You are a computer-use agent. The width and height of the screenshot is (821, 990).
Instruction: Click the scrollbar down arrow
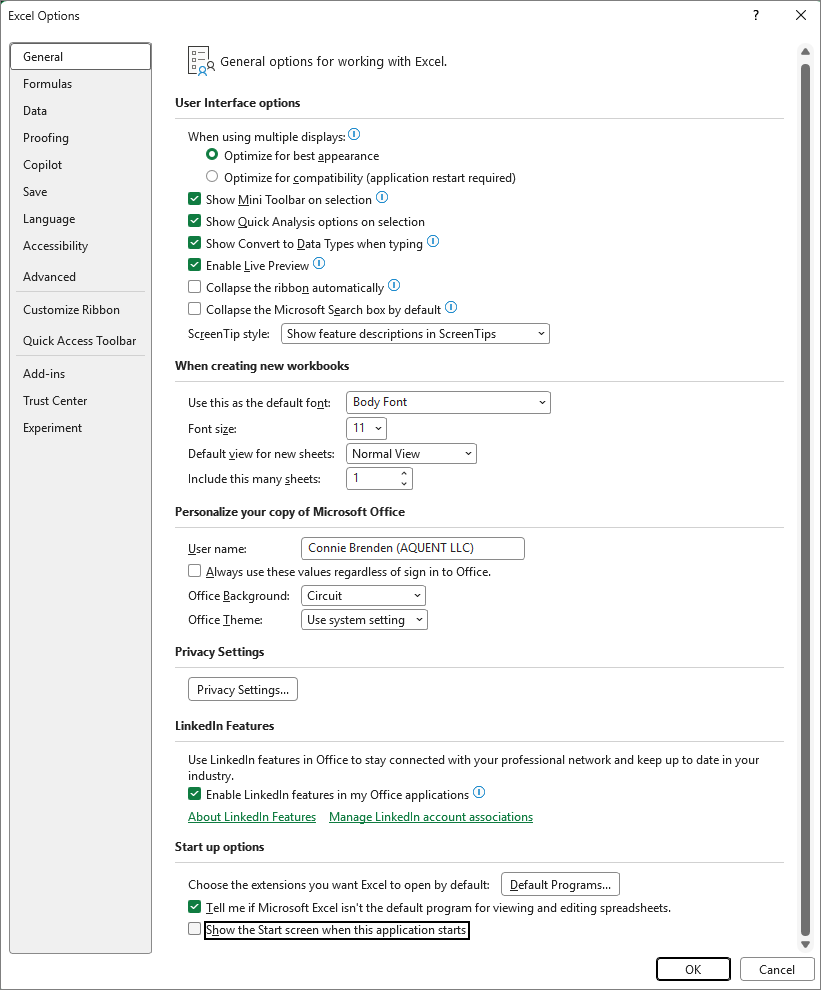click(805, 945)
